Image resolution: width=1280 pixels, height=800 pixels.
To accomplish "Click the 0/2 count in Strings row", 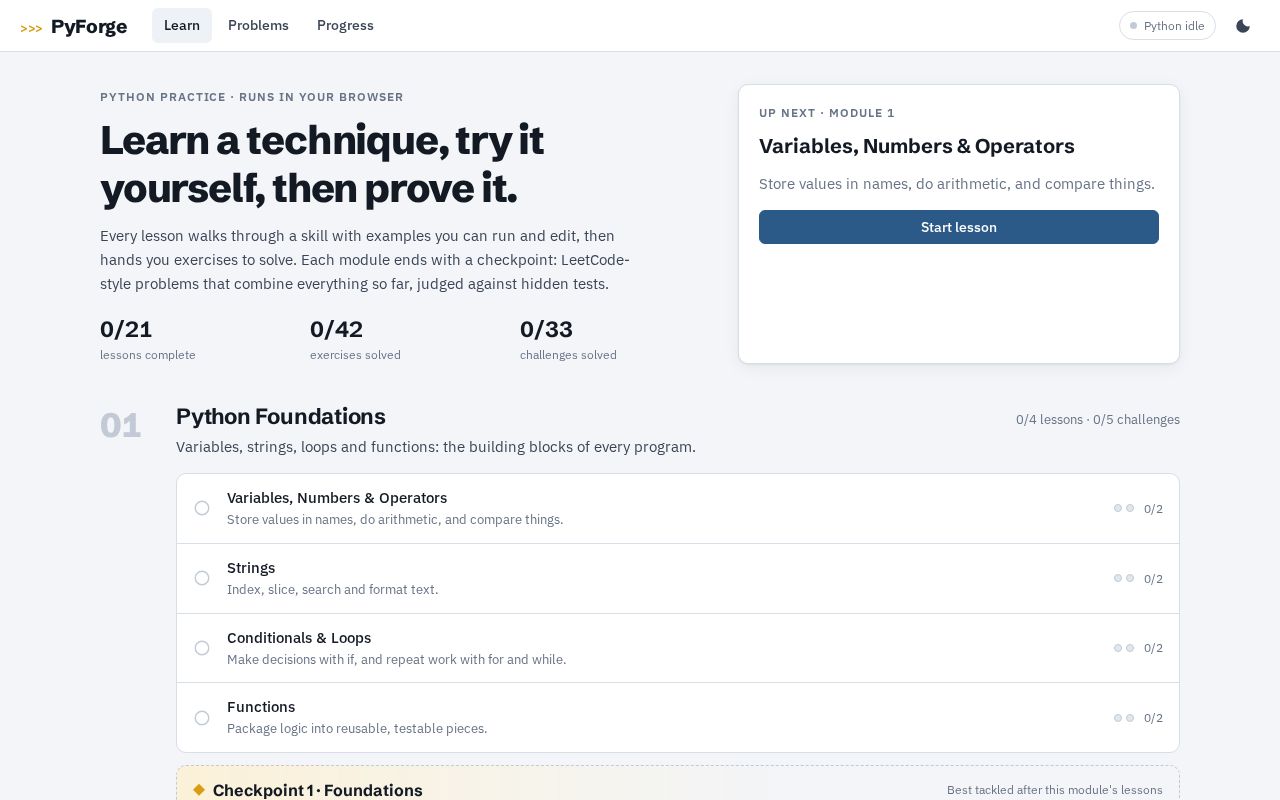I will coord(1153,579).
